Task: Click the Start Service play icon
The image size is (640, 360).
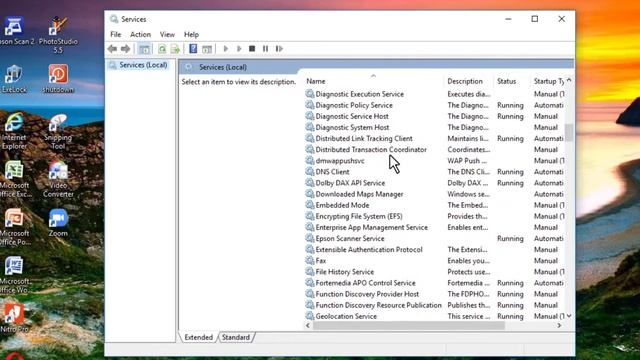Action: 226,49
